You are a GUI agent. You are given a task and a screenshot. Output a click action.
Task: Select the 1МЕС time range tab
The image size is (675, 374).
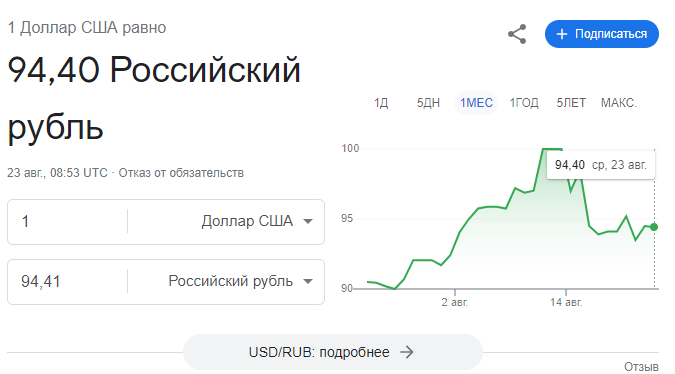(476, 103)
